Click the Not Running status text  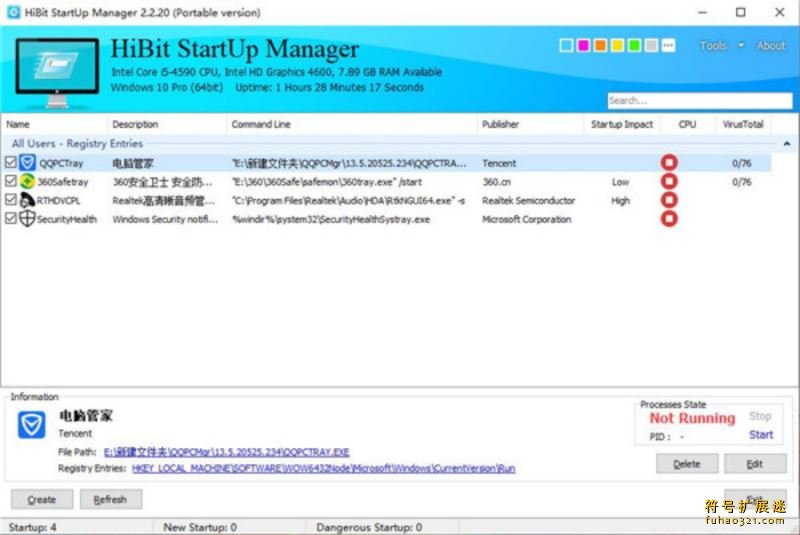click(x=692, y=418)
